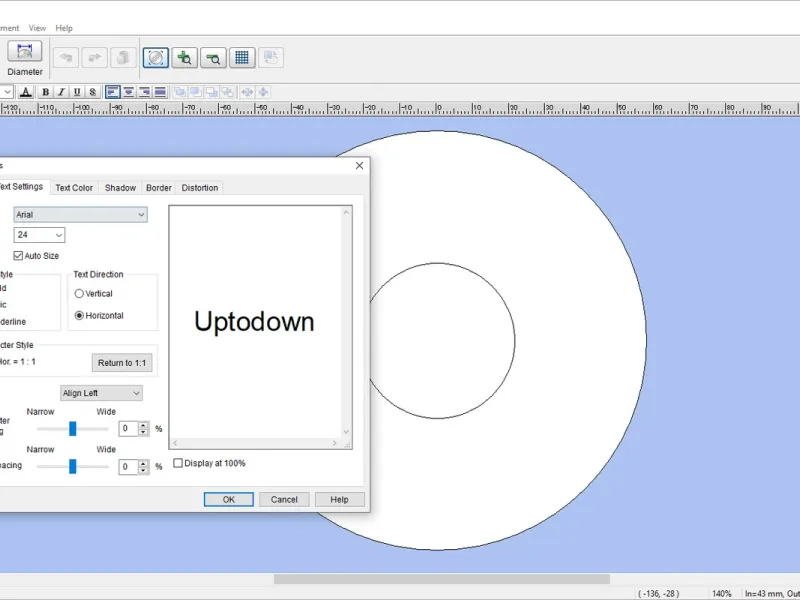Click the redo arrow in the toolbar
The image size is (800, 600).
(94, 57)
